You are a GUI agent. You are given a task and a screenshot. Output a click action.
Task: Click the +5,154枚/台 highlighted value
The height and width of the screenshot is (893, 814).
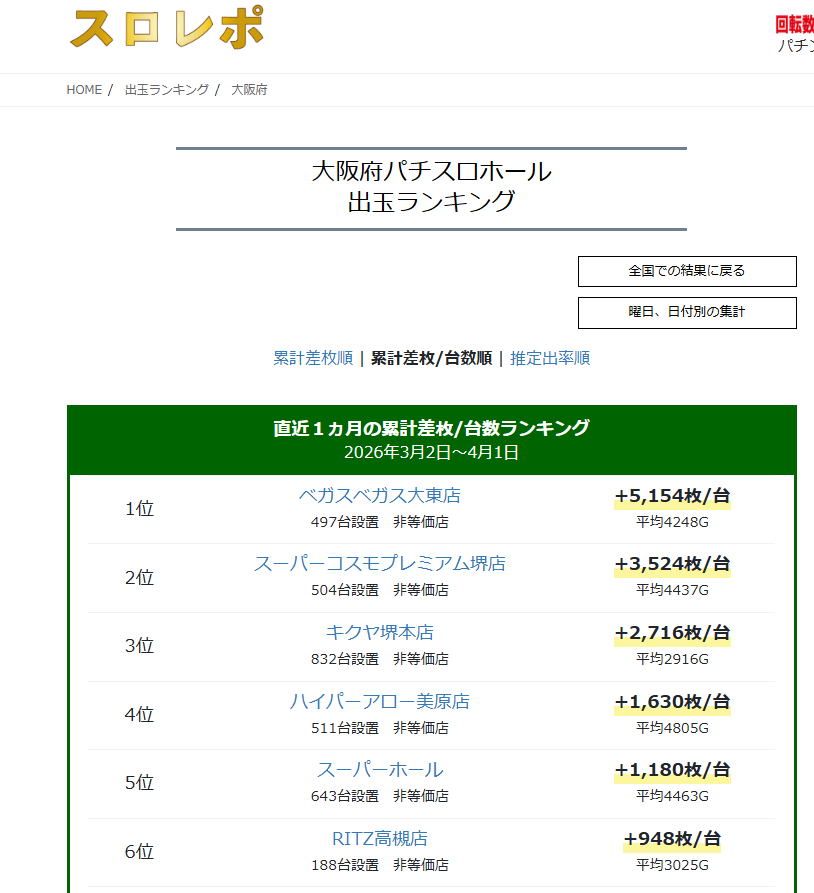[x=672, y=496]
